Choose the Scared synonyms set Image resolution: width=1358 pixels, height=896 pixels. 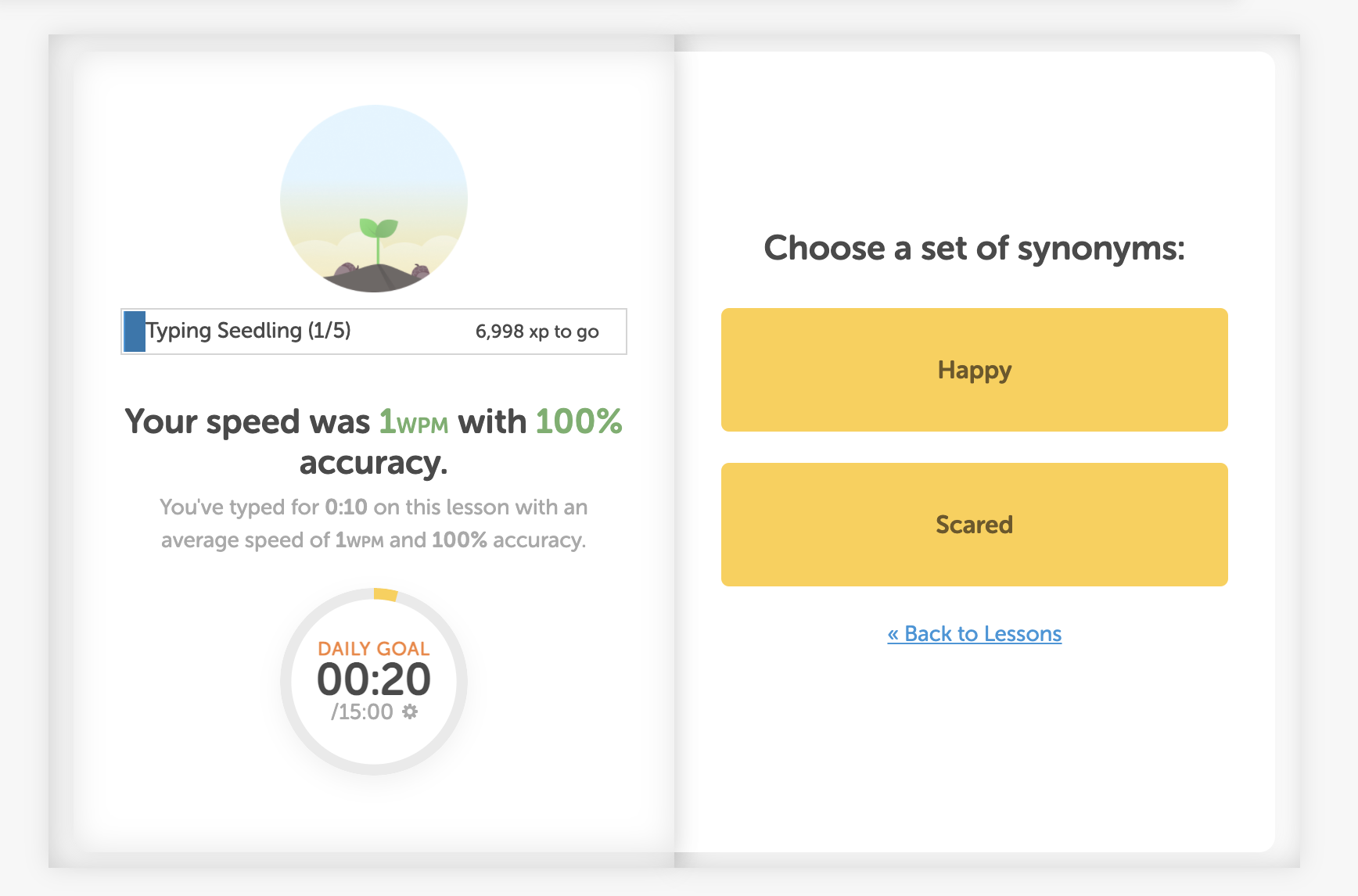tap(974, 525)
